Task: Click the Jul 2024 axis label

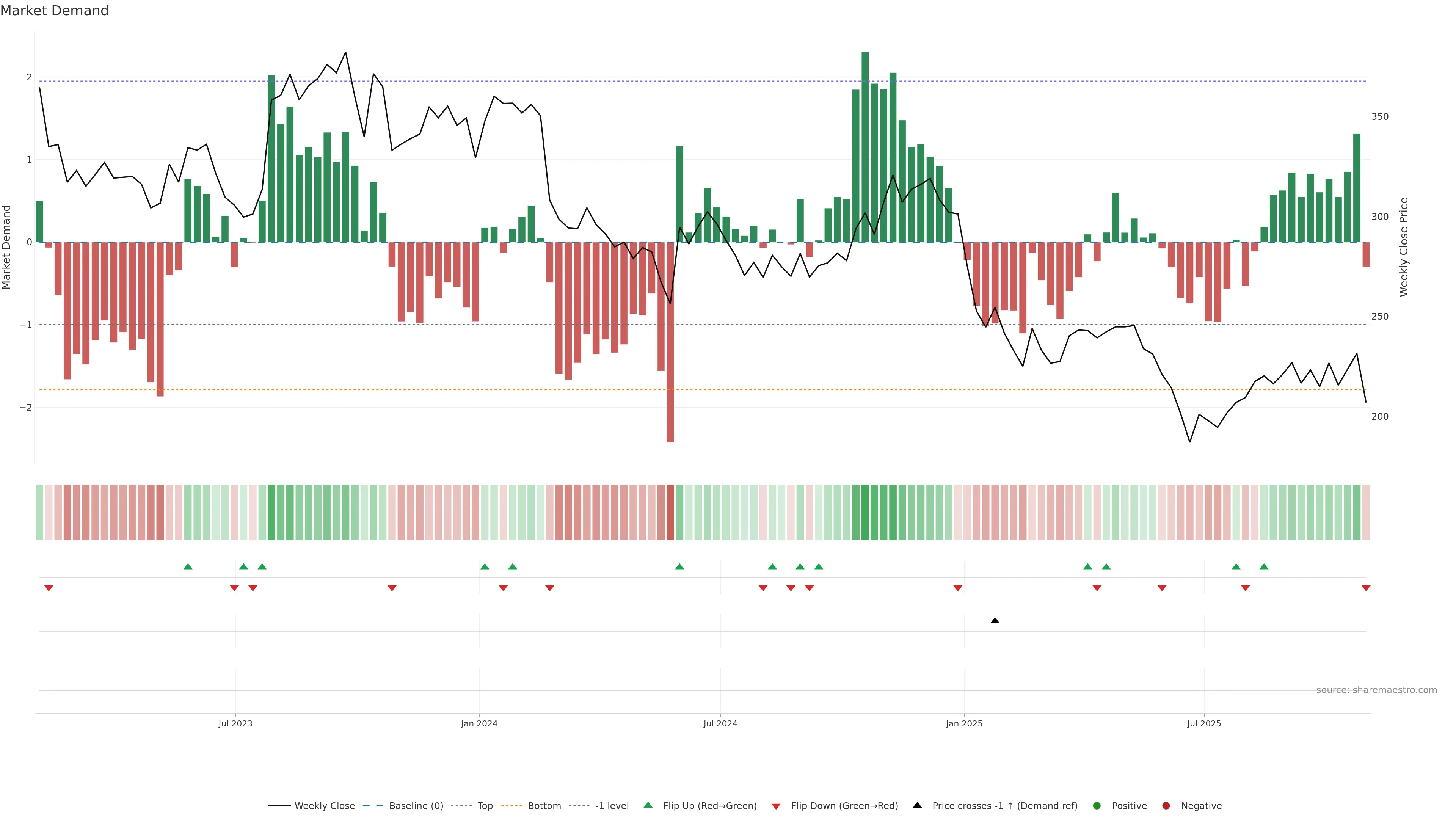Action: (x=720, y=723)
